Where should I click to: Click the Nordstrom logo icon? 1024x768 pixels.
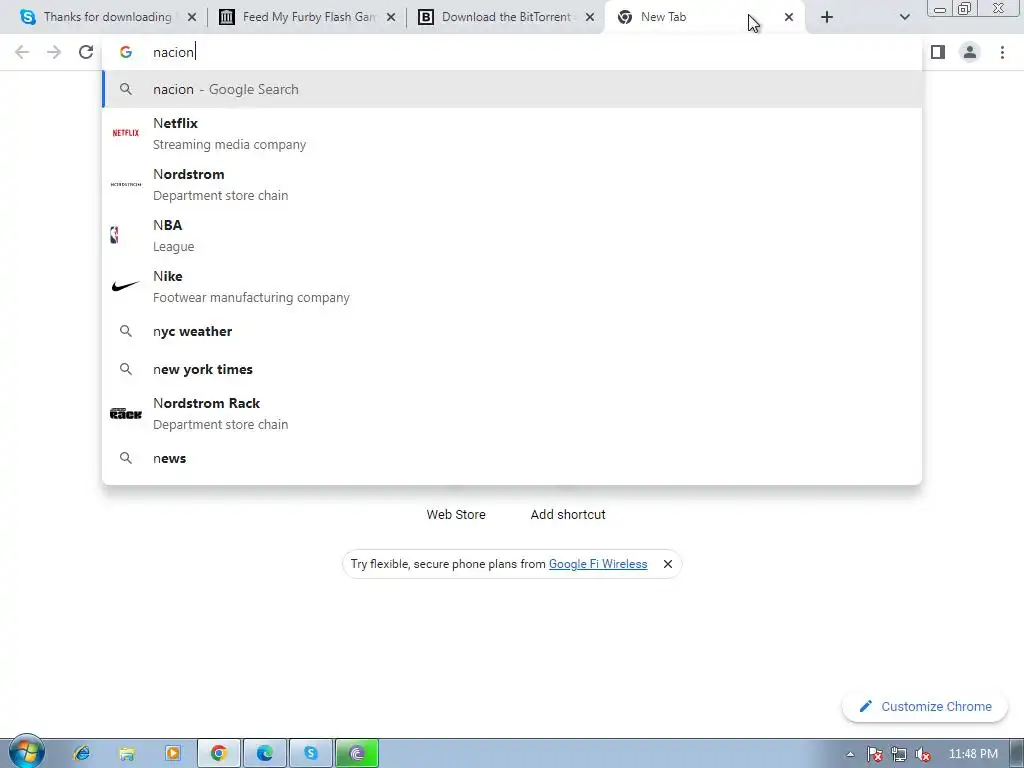(x=125, y=184)
